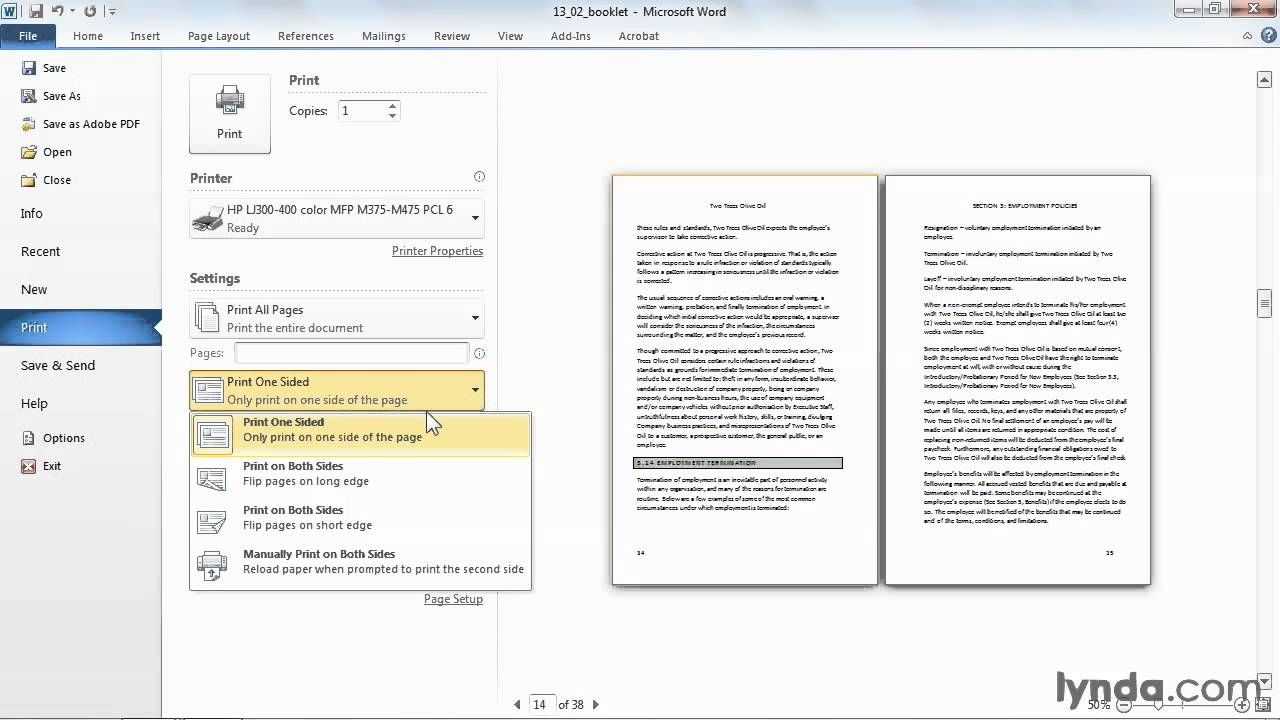This screenshot has width=1280, height=720.
Task: Switch to the Insert tab
Action: 145,36
